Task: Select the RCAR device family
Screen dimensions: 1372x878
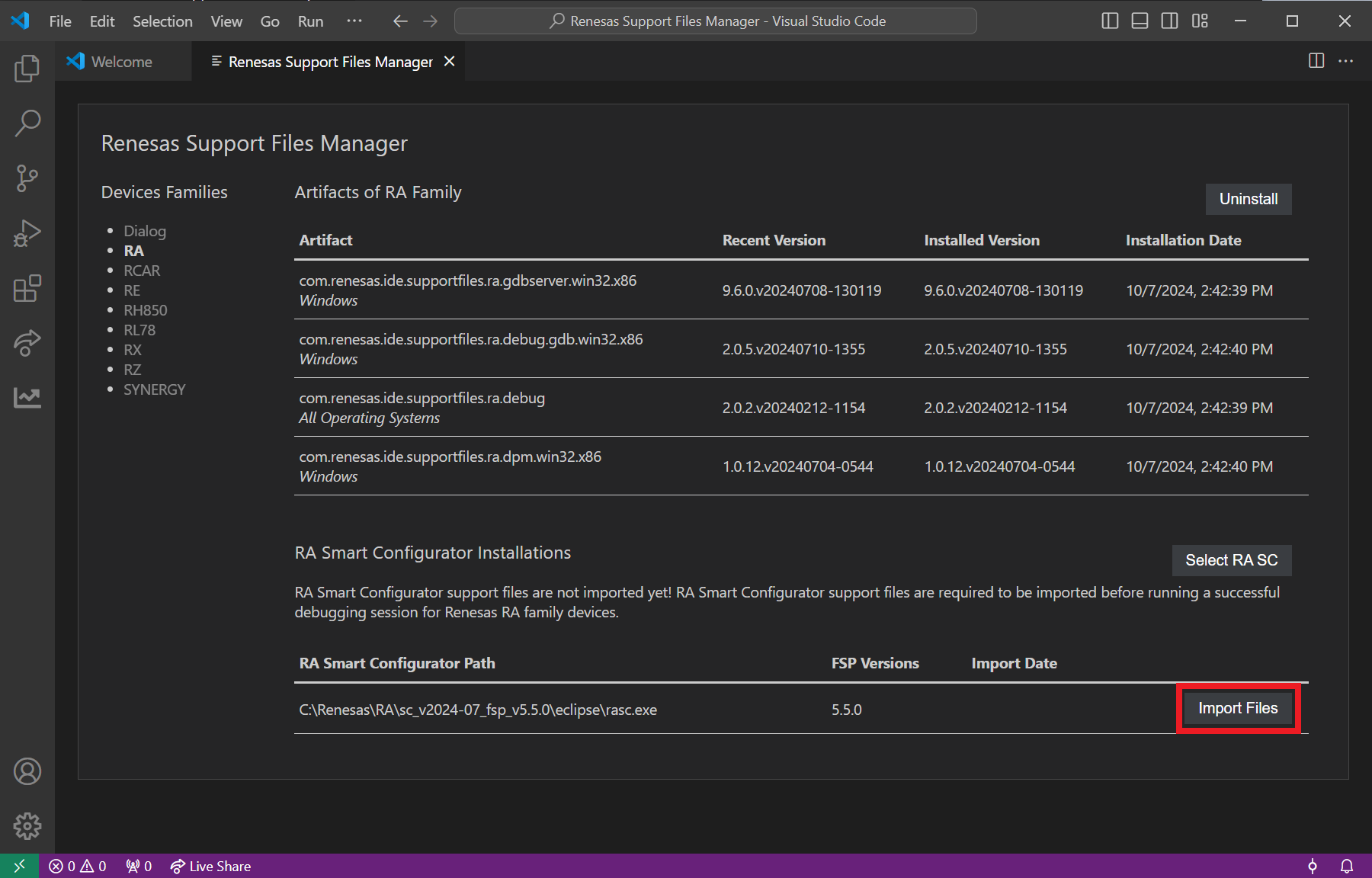Action: pos(142,271)
